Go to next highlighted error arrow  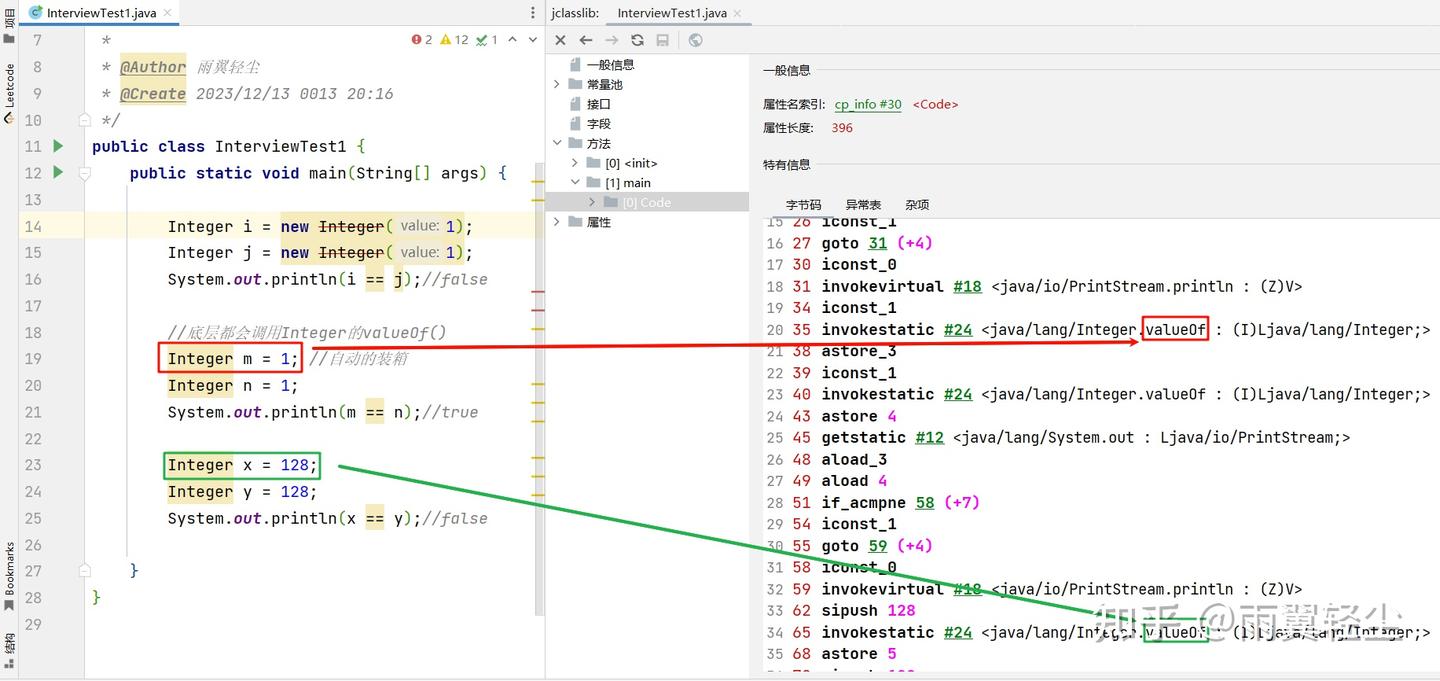tap(535, 40)
